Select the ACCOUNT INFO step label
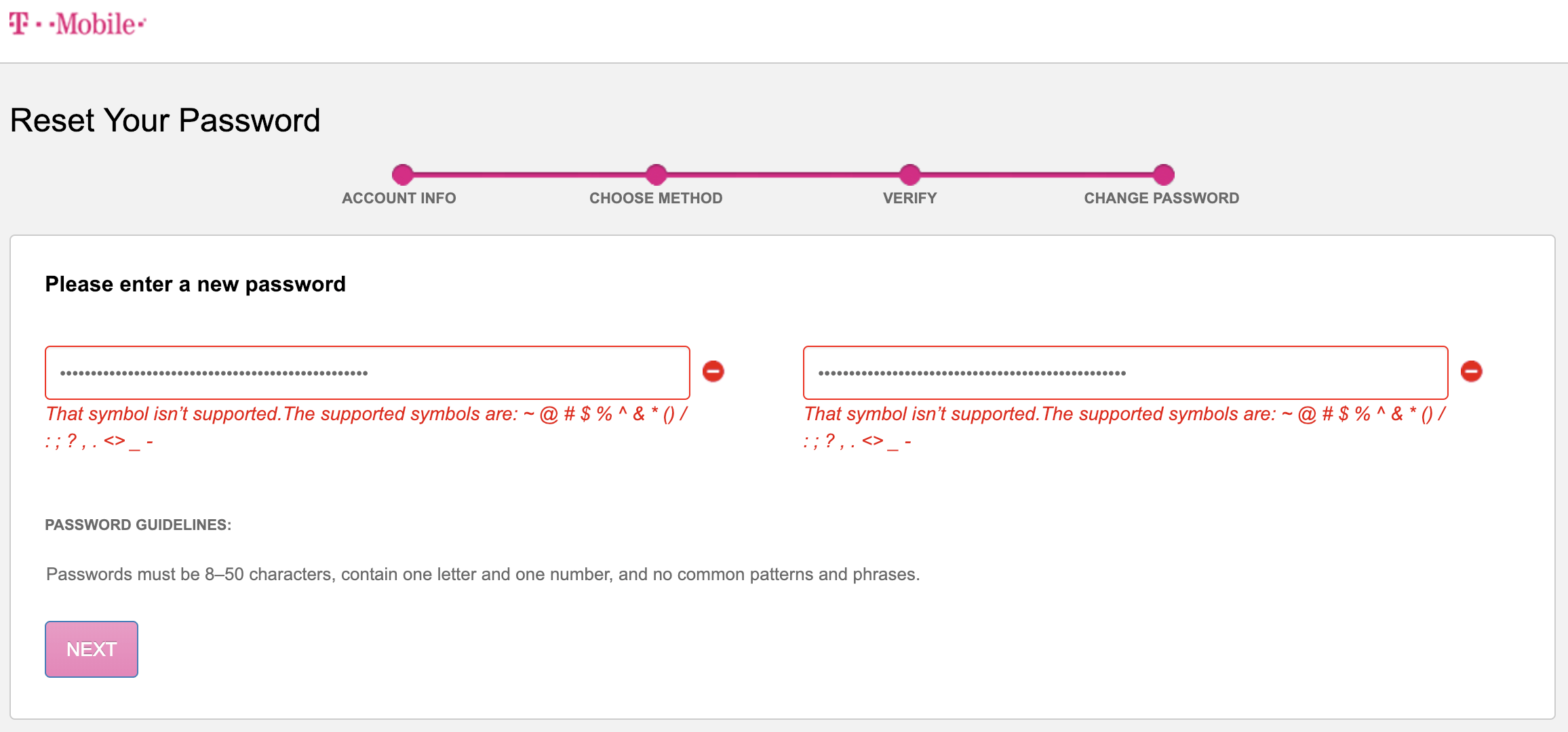The image size is (1568, 732). [x=399, y=198]
